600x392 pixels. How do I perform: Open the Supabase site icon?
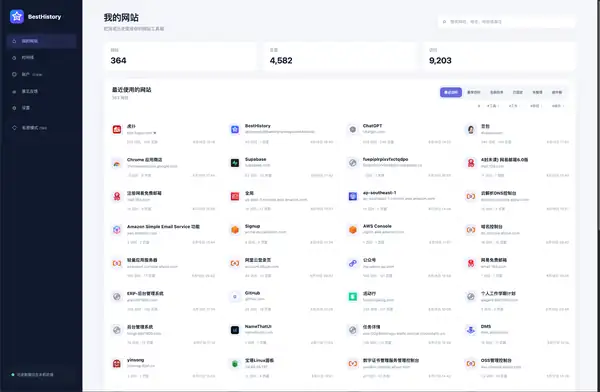tap(235, 163)
